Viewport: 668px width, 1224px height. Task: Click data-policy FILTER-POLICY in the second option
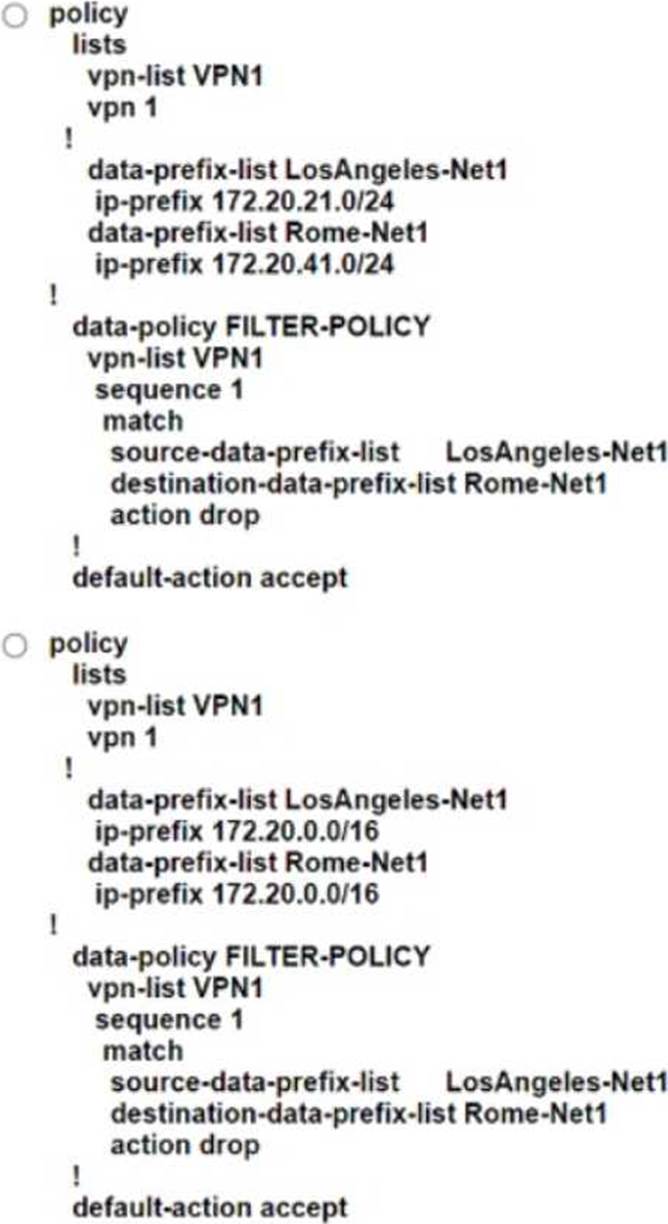(251, 956)
